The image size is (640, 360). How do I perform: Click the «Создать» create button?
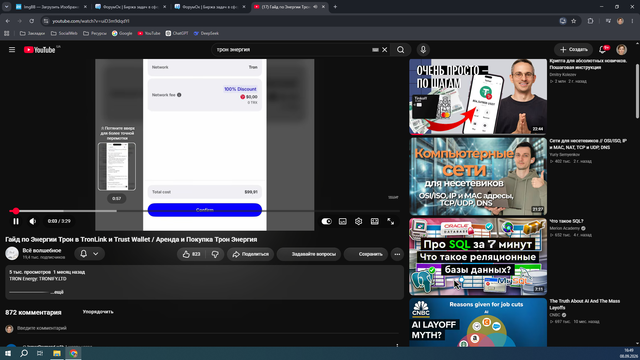[573, 50]
